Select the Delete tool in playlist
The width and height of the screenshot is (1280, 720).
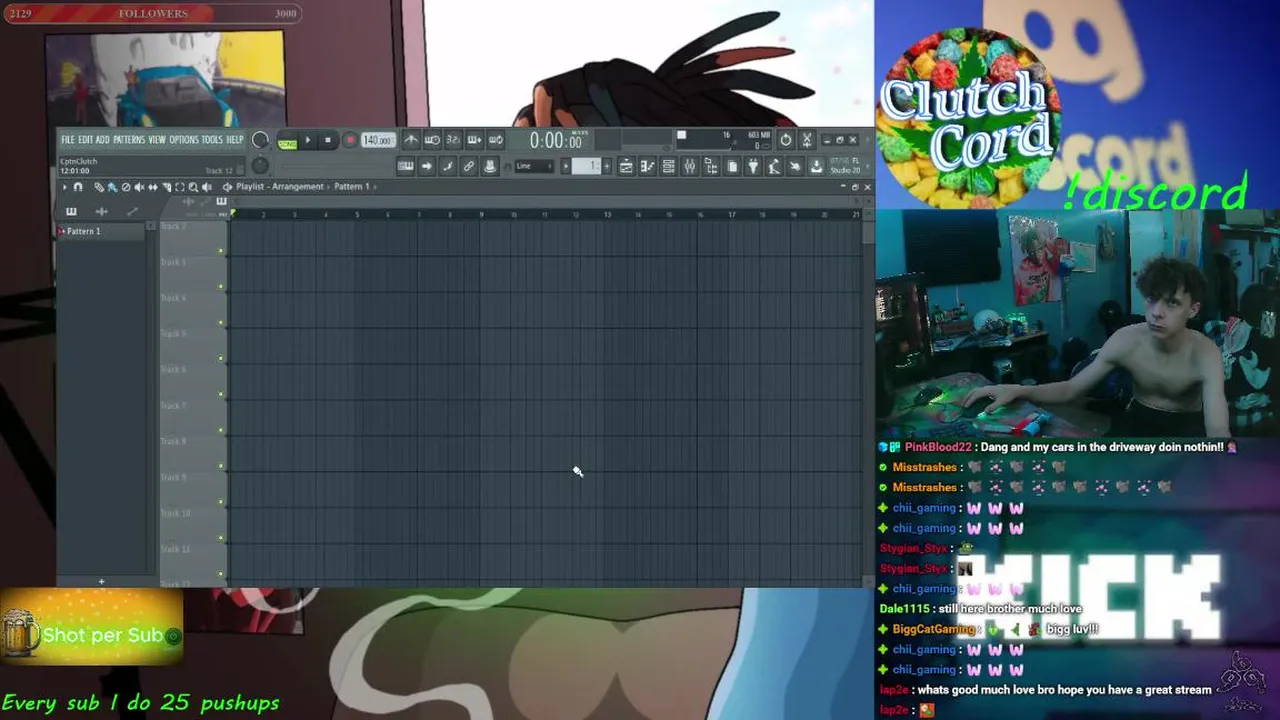click(x=126, y=187)
